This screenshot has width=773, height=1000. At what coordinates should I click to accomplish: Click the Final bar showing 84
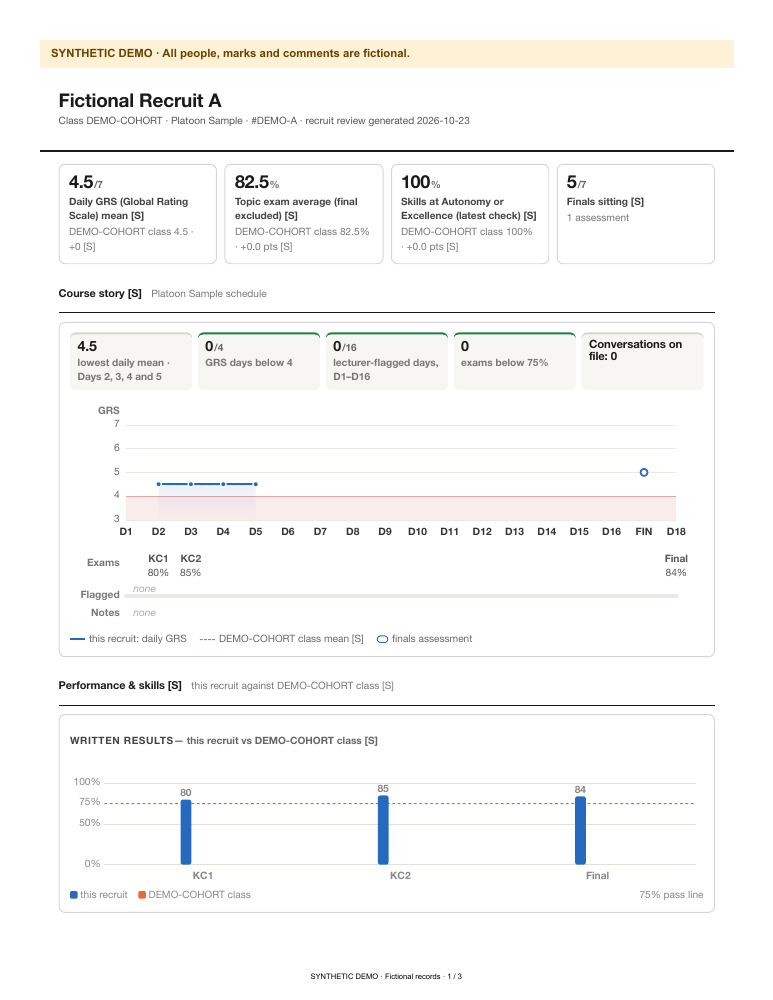[x=580, y=830]
